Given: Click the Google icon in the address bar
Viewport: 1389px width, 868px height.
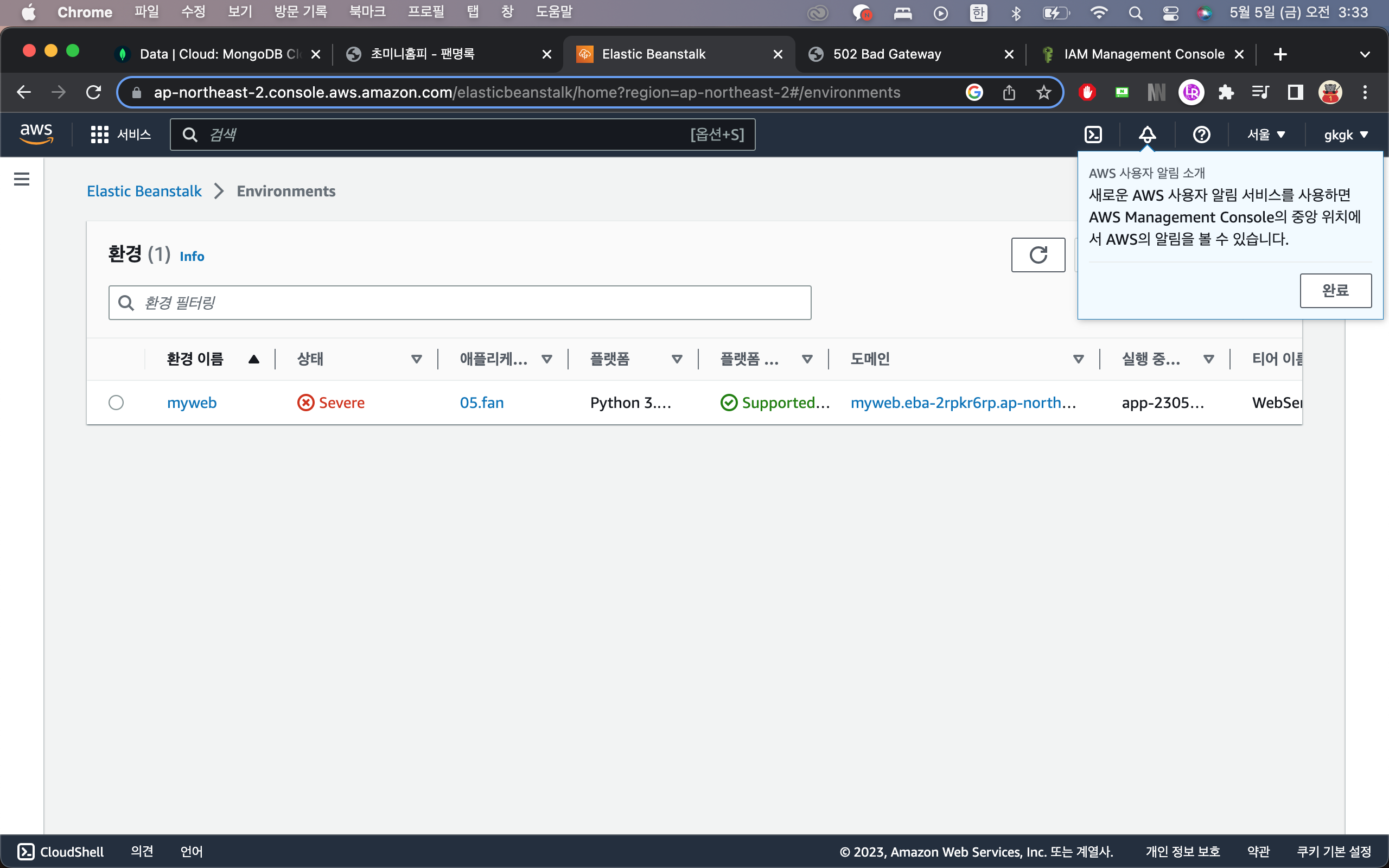Looking at the screenshot, I should click(974, 92).
